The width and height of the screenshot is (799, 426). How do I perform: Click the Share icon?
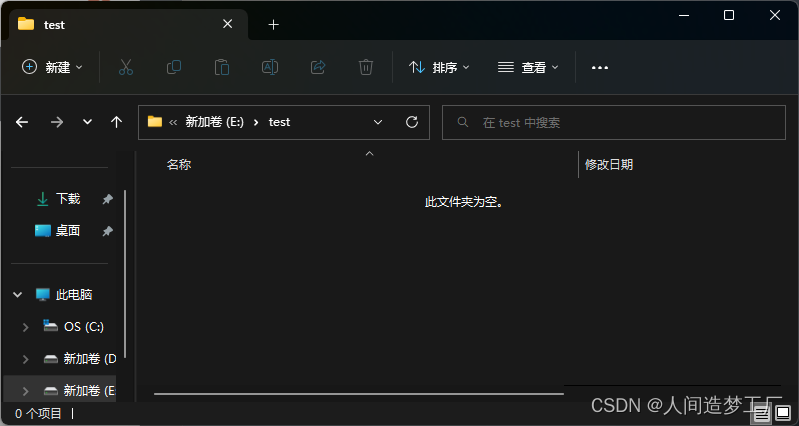click(x=318, y=67)
